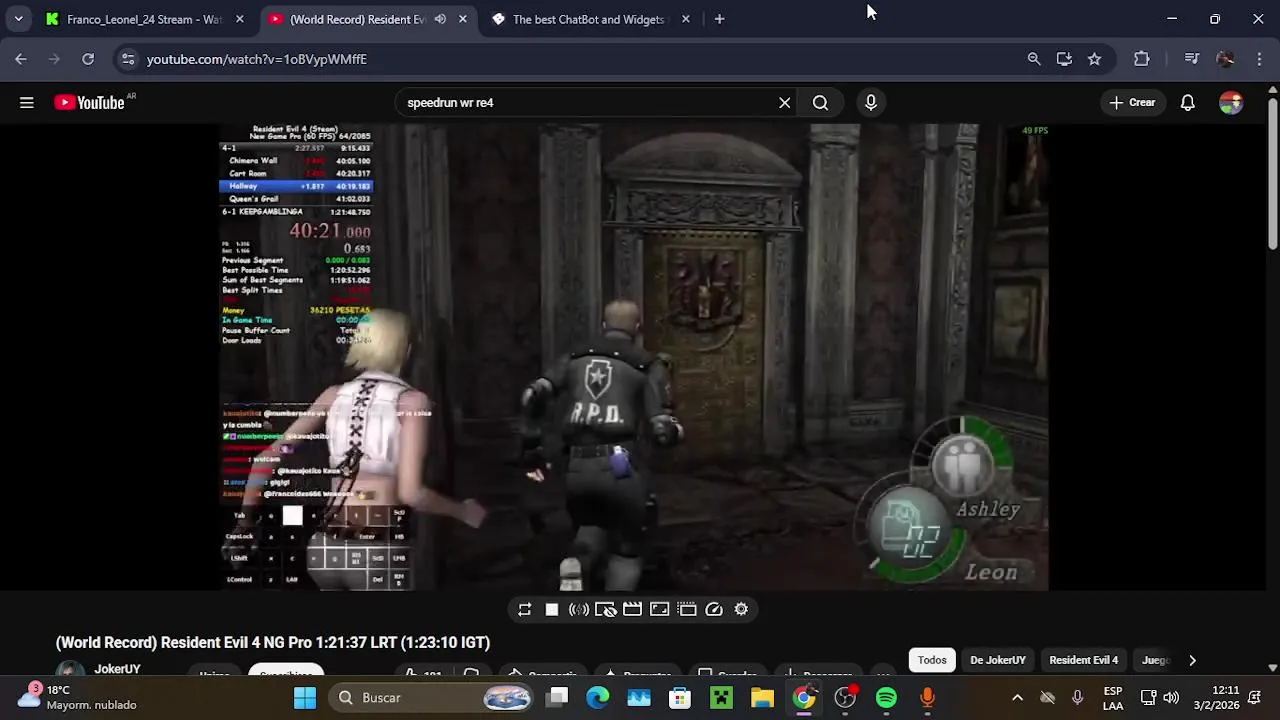The height and width of the screenshot is (720, 1280).
Task: Show more chips with the right arrow
Action: (x=1192, y=660)
